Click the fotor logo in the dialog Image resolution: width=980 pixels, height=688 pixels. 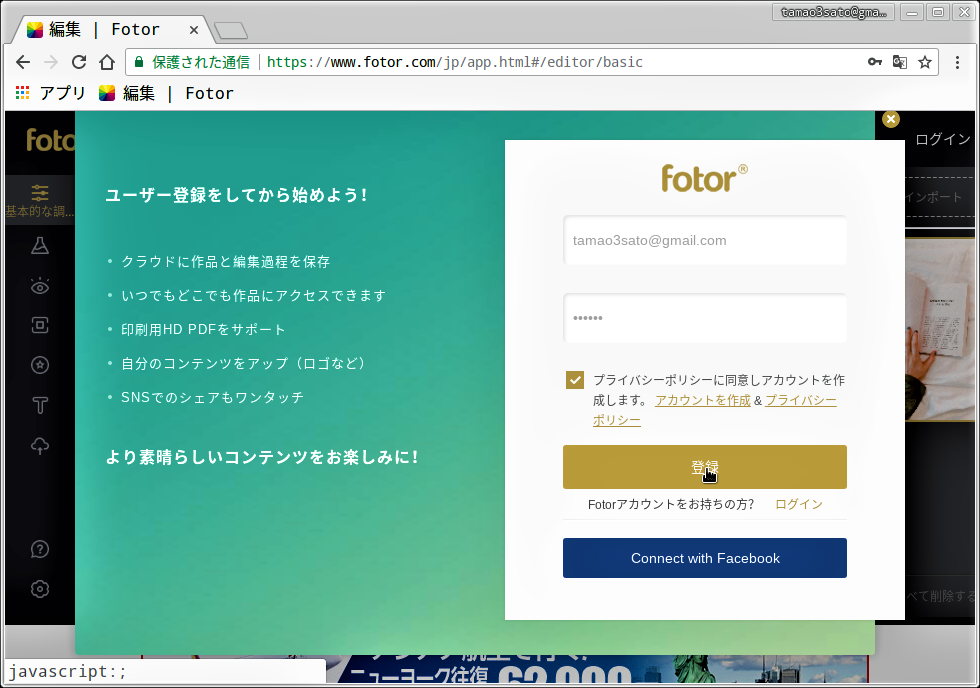point(704,178)
